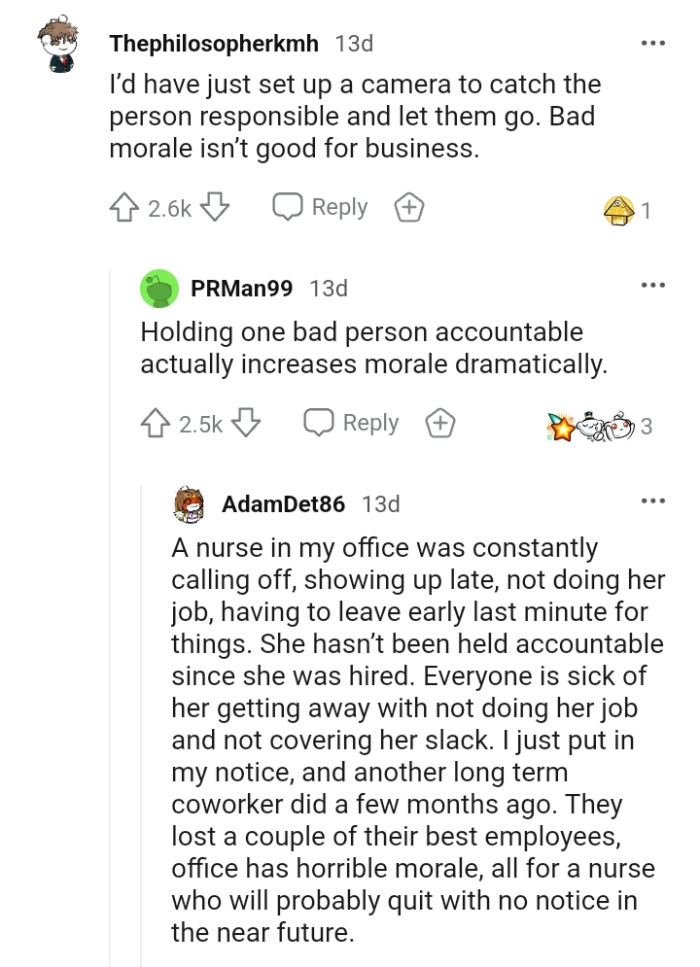
Task: Open the ⋯ menu on Thephilosopherkmh's comment
Action: (653, 43)
